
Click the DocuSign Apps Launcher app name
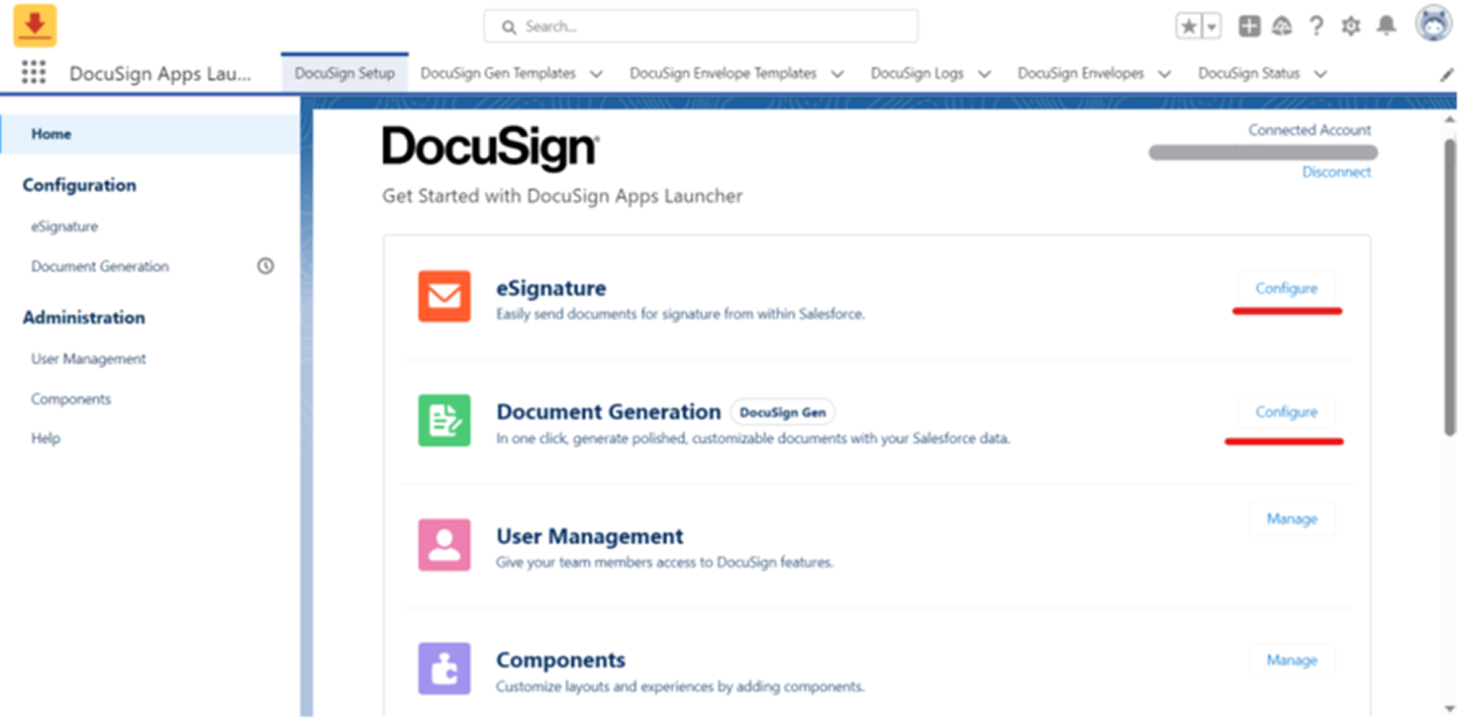(160, 73)
